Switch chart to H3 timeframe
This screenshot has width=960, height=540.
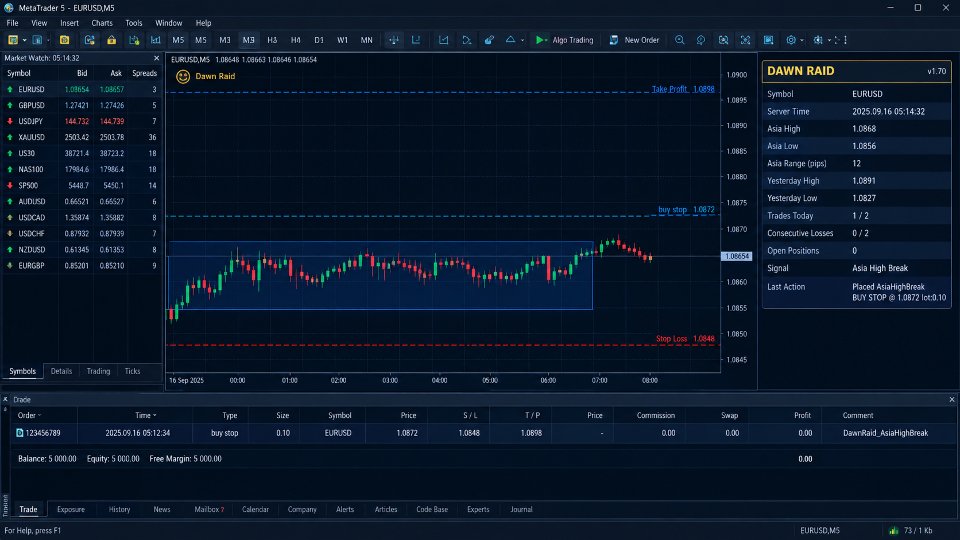272,40
